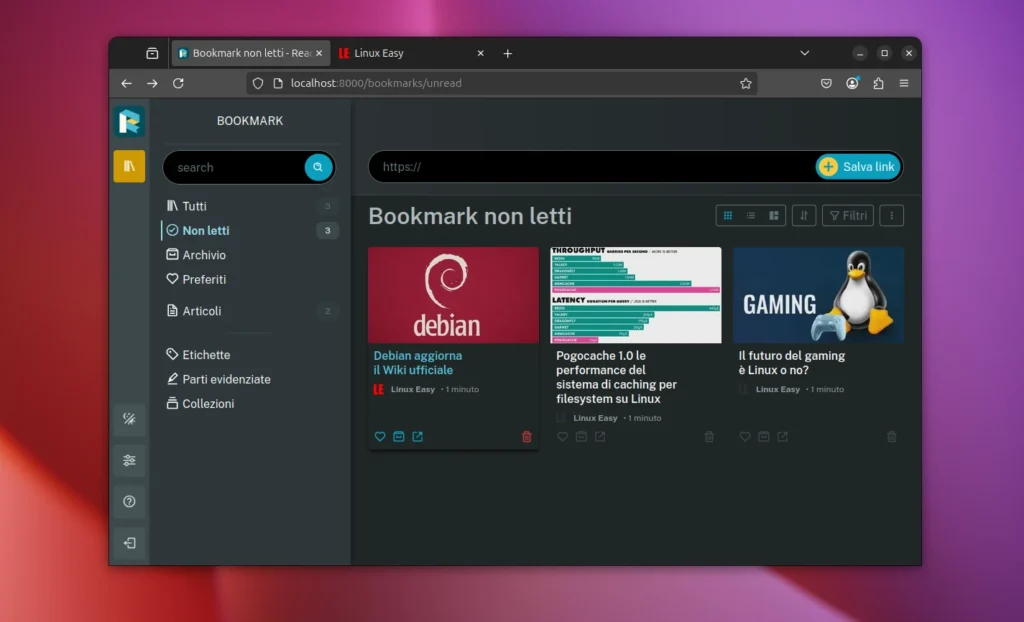Screen dimensions: 1024x622
Task: Delete the Debian bookmark with trash icon
Action: coord(527,437)
